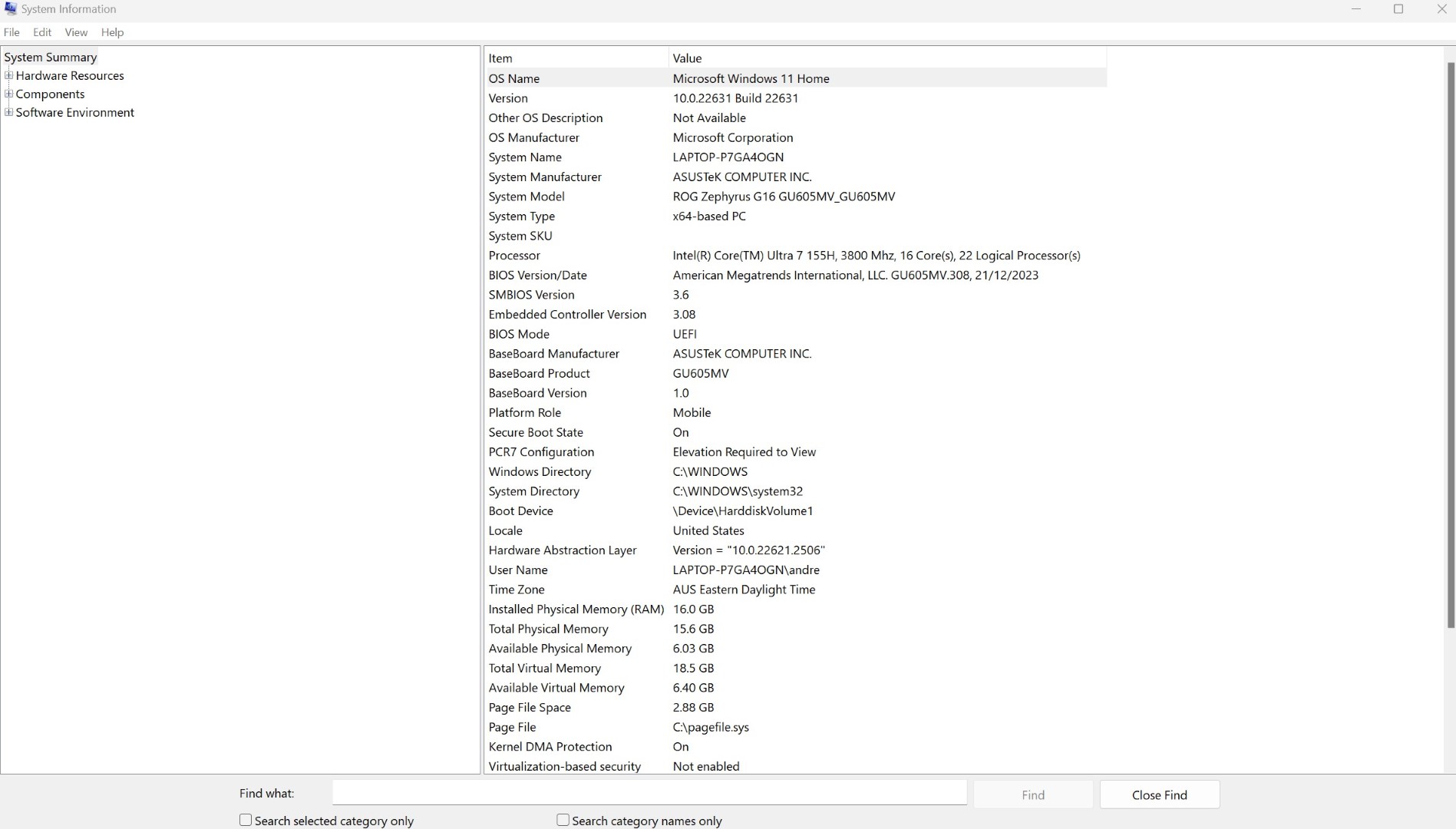The image size is (1456, 829).
Task: Open the View menu
Action: click(x=76, y=32)
